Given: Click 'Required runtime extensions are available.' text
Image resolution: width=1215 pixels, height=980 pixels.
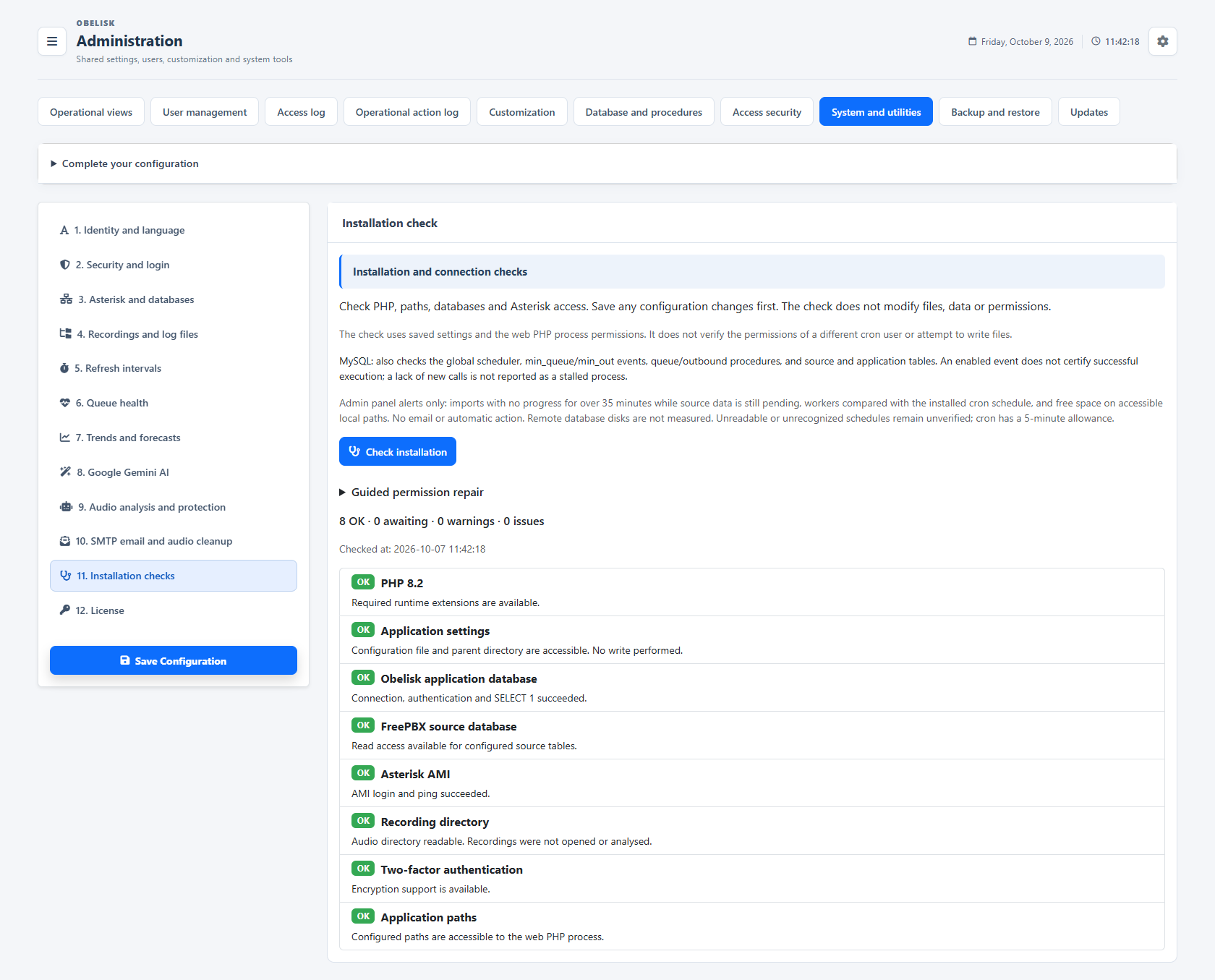Looking at the screenshot, I should coord(445,602).
